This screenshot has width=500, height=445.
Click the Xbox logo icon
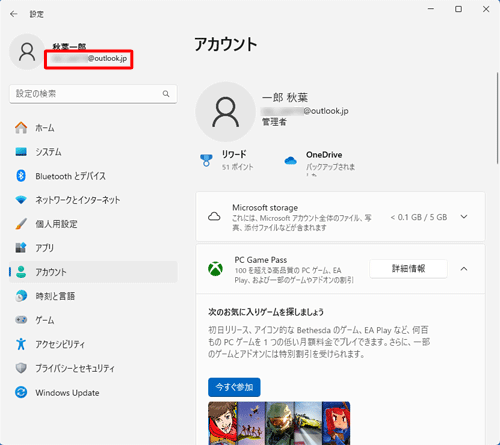click(215, 269)
